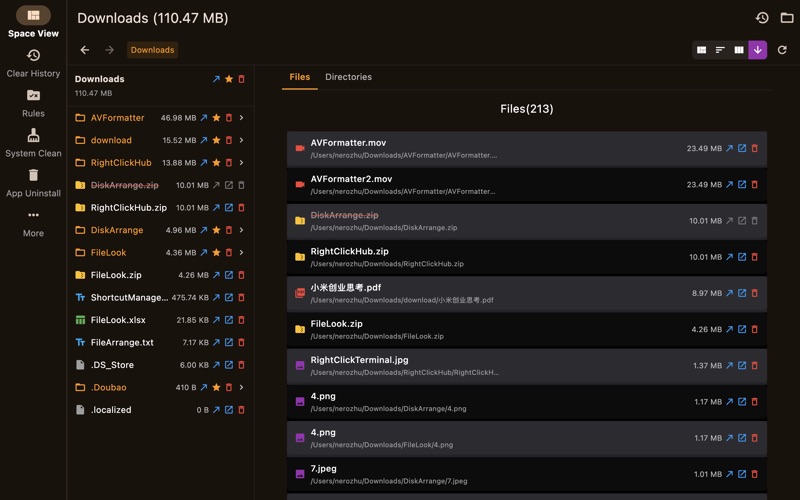Select the download folder row
The width and height of the screenshot is (800, 500).
(x=160, y=140)
